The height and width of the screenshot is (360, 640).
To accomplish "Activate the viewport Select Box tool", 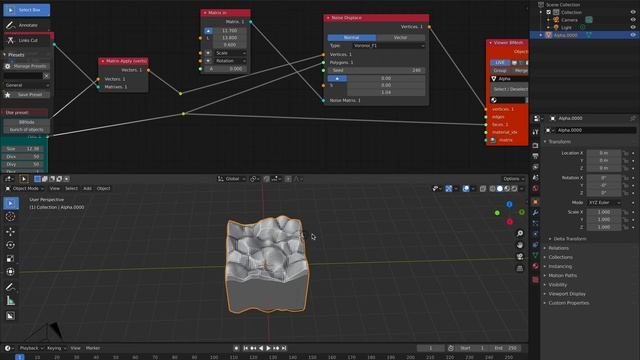I will pyautogui.click(x=11, y=203).
